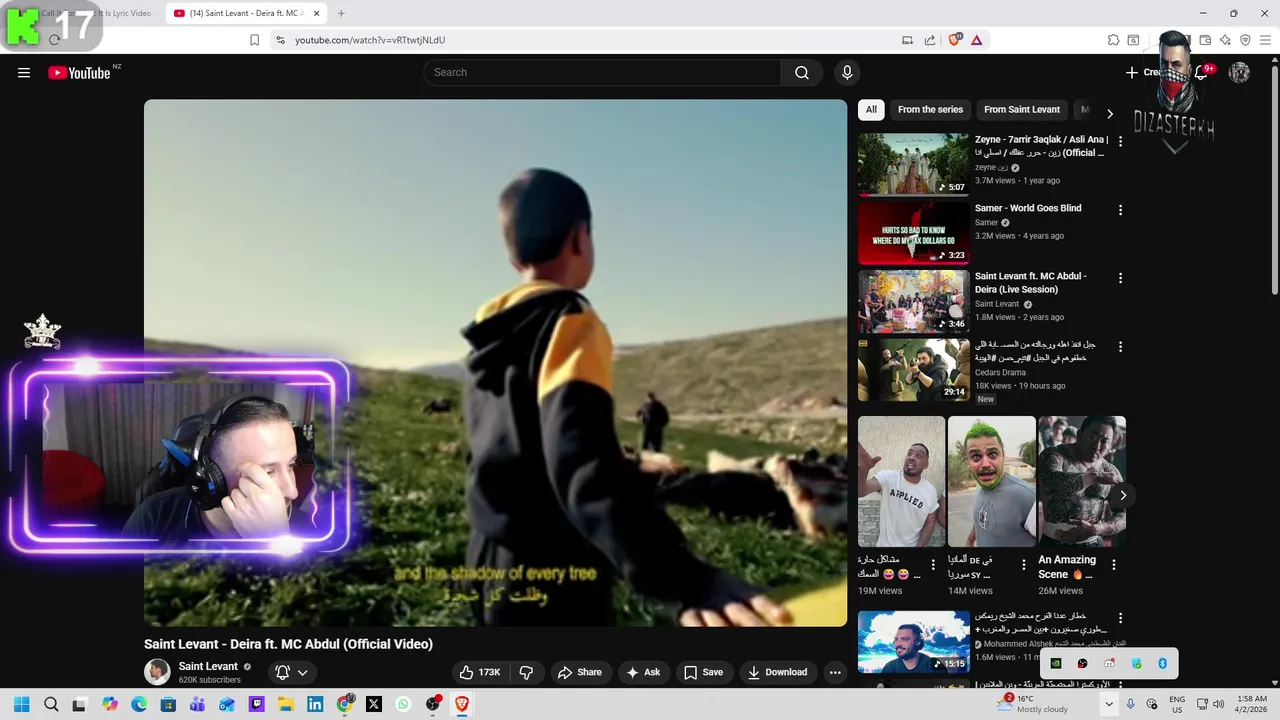Open Saint Levant channel name link

[x=208, y=666]
